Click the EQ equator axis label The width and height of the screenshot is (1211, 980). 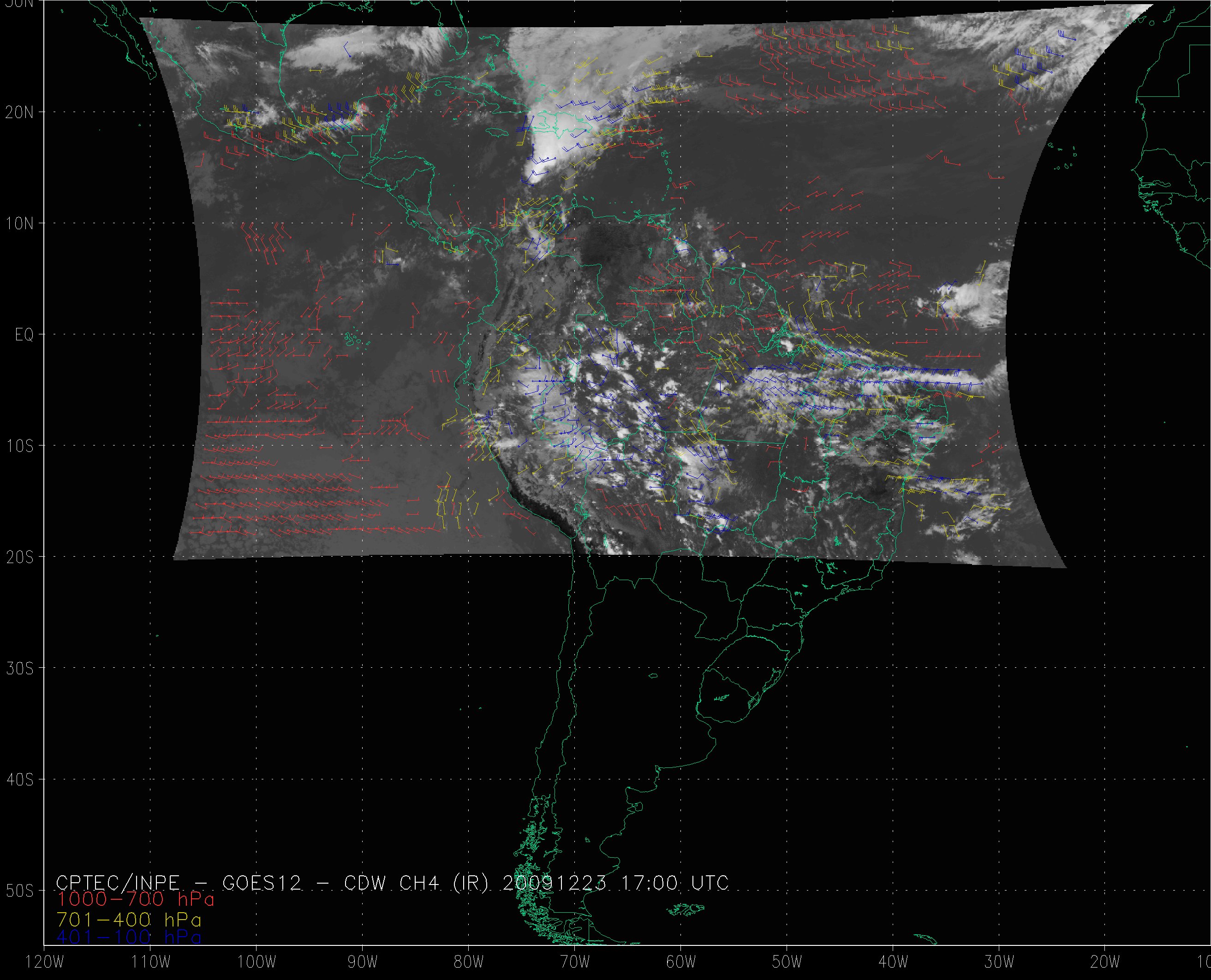(x=24, y=335)
